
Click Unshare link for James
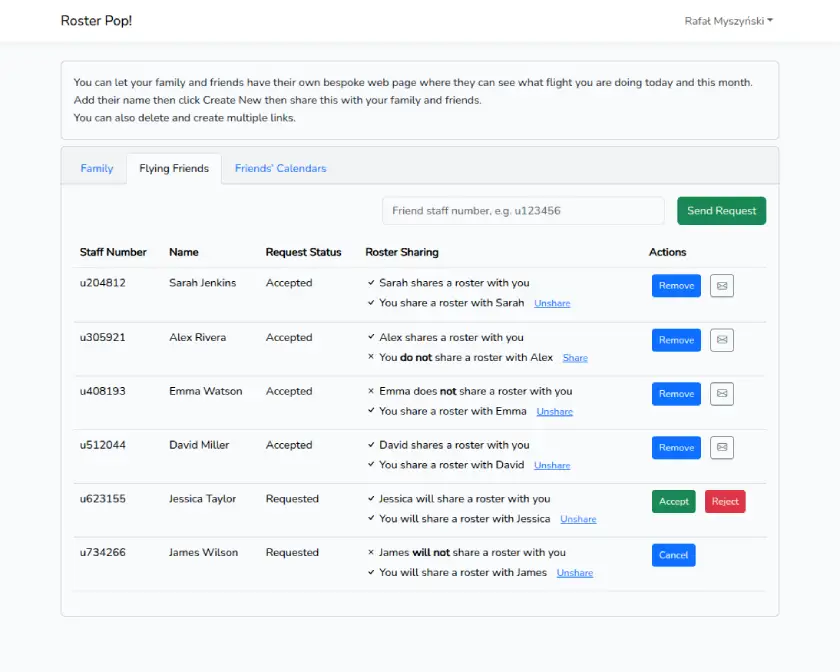(574, 573)
